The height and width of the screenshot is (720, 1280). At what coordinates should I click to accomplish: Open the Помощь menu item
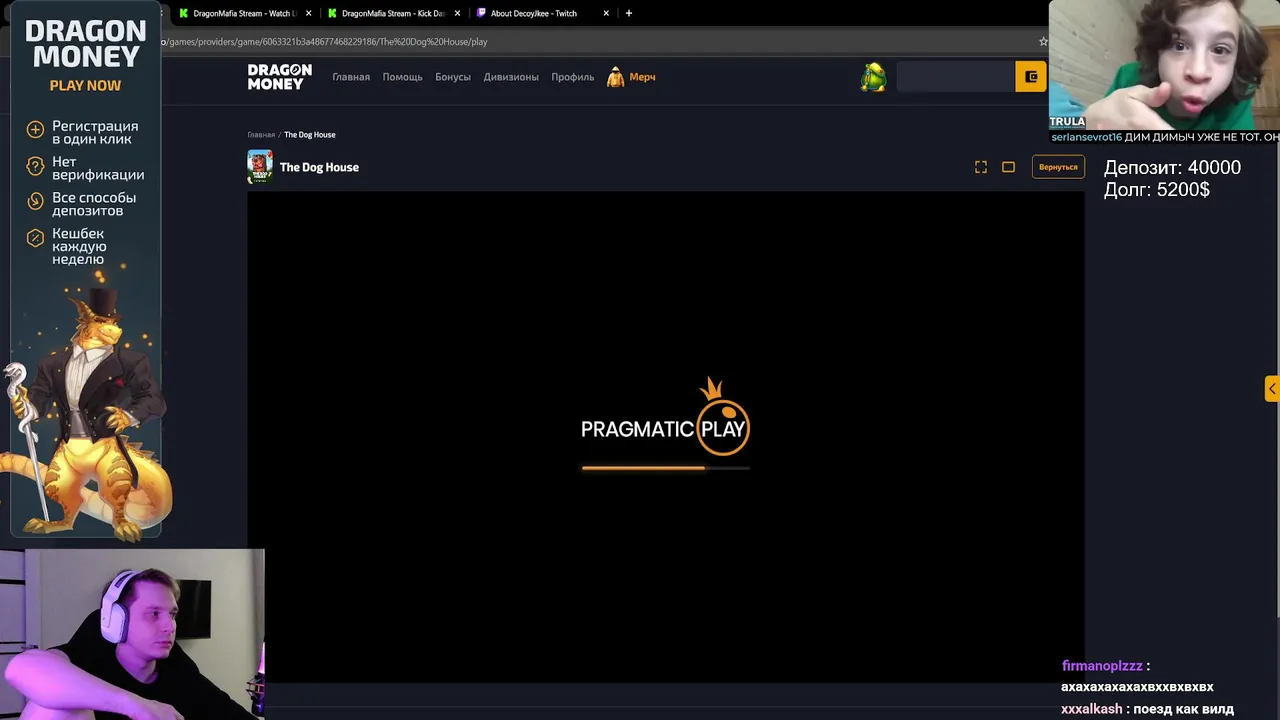[x=402, y=77]
